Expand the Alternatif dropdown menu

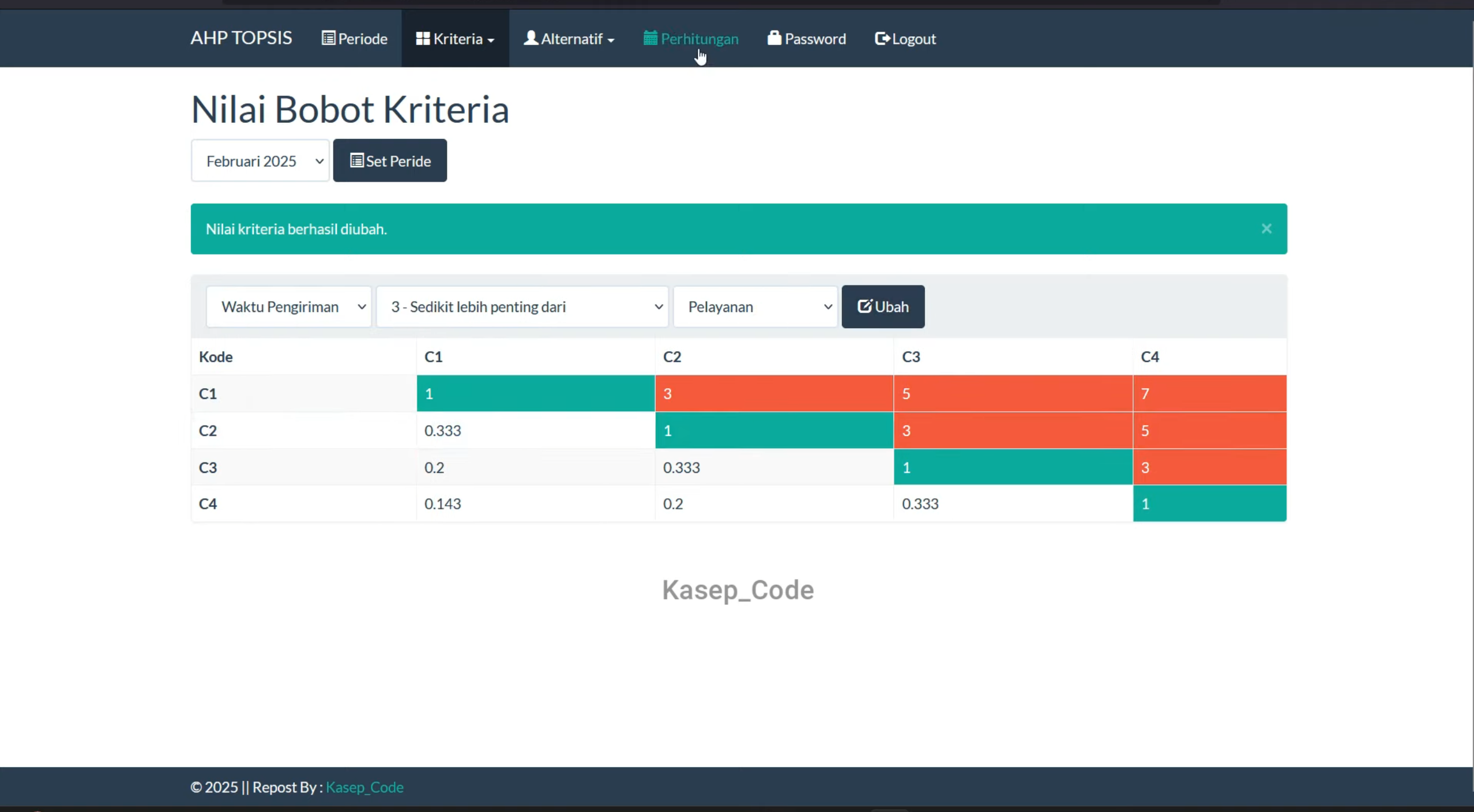(x=569, y=38)
